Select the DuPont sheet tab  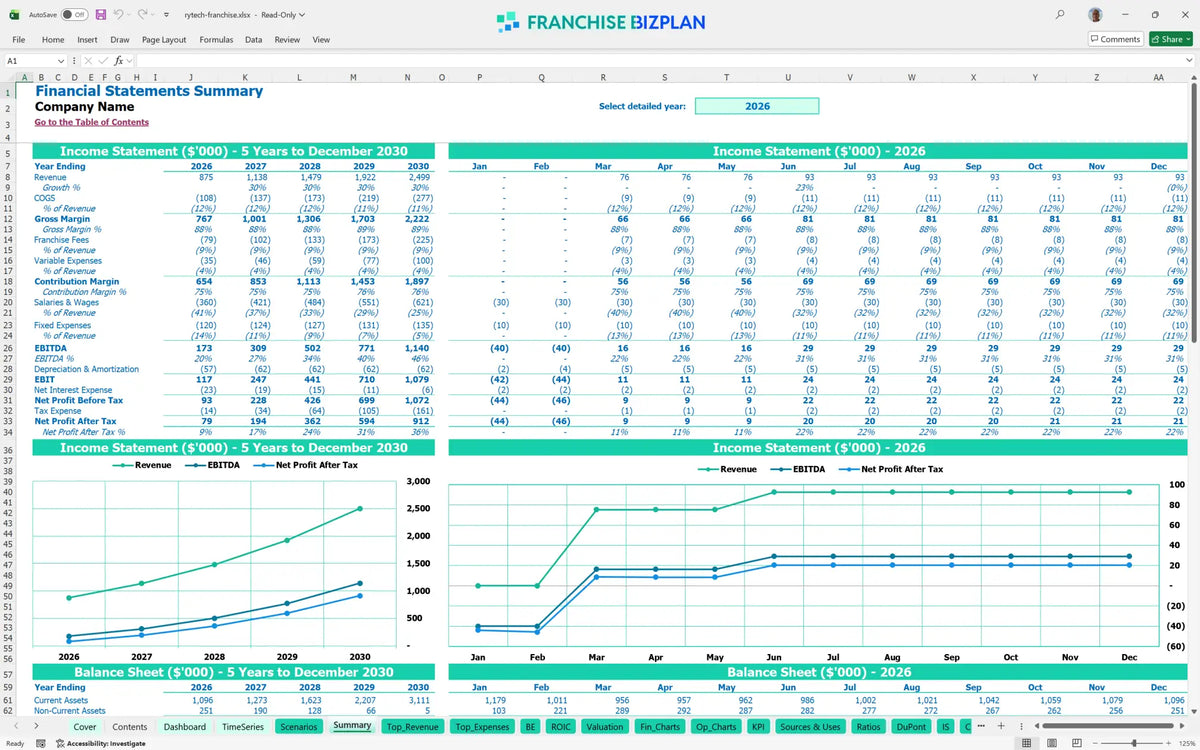point(911,727)
